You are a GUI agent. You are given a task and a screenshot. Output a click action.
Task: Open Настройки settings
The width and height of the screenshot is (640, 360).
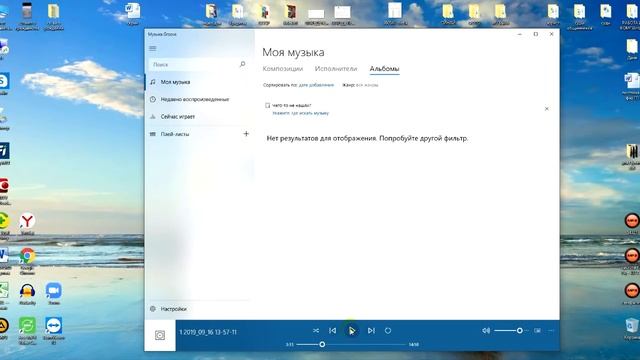click(198, 309)
